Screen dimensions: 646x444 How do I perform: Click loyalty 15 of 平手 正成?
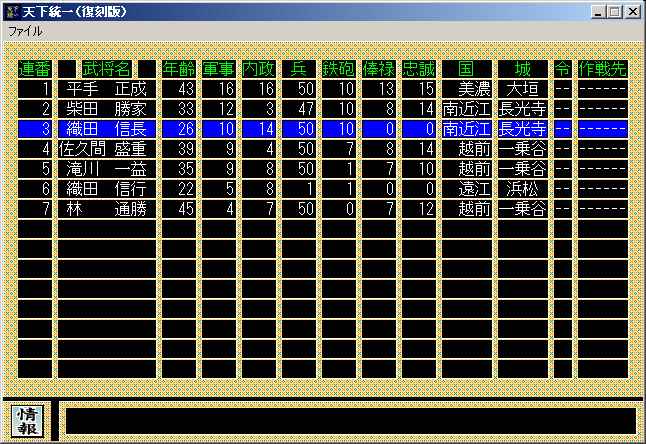(x=419, y=89)
